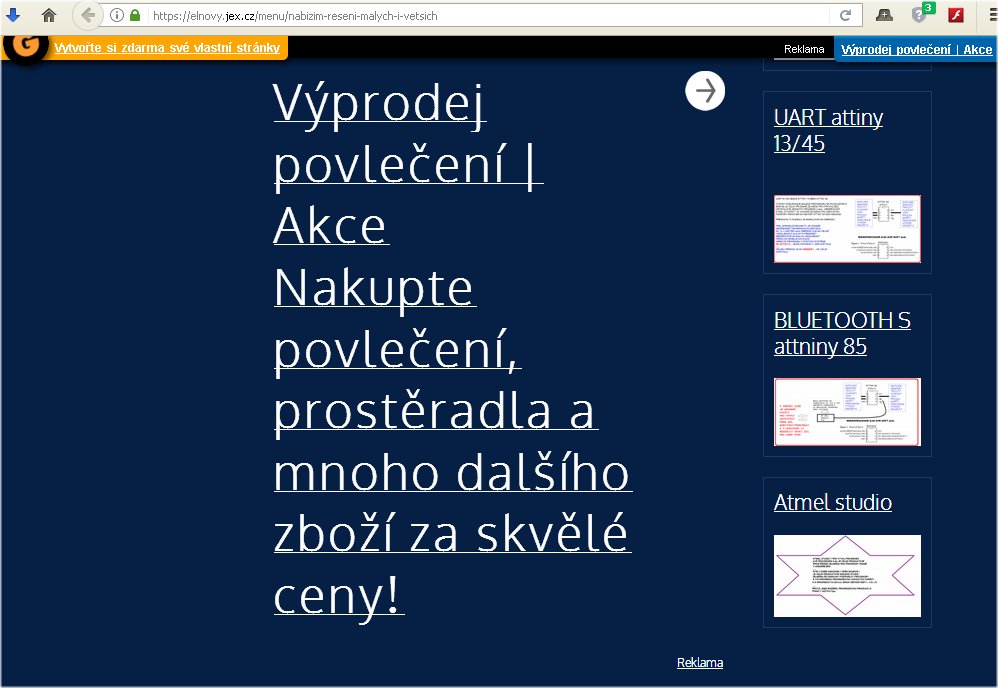
Task: Open the 'BLUETOOTH S attniny 85' link
Action: (842, 333)
